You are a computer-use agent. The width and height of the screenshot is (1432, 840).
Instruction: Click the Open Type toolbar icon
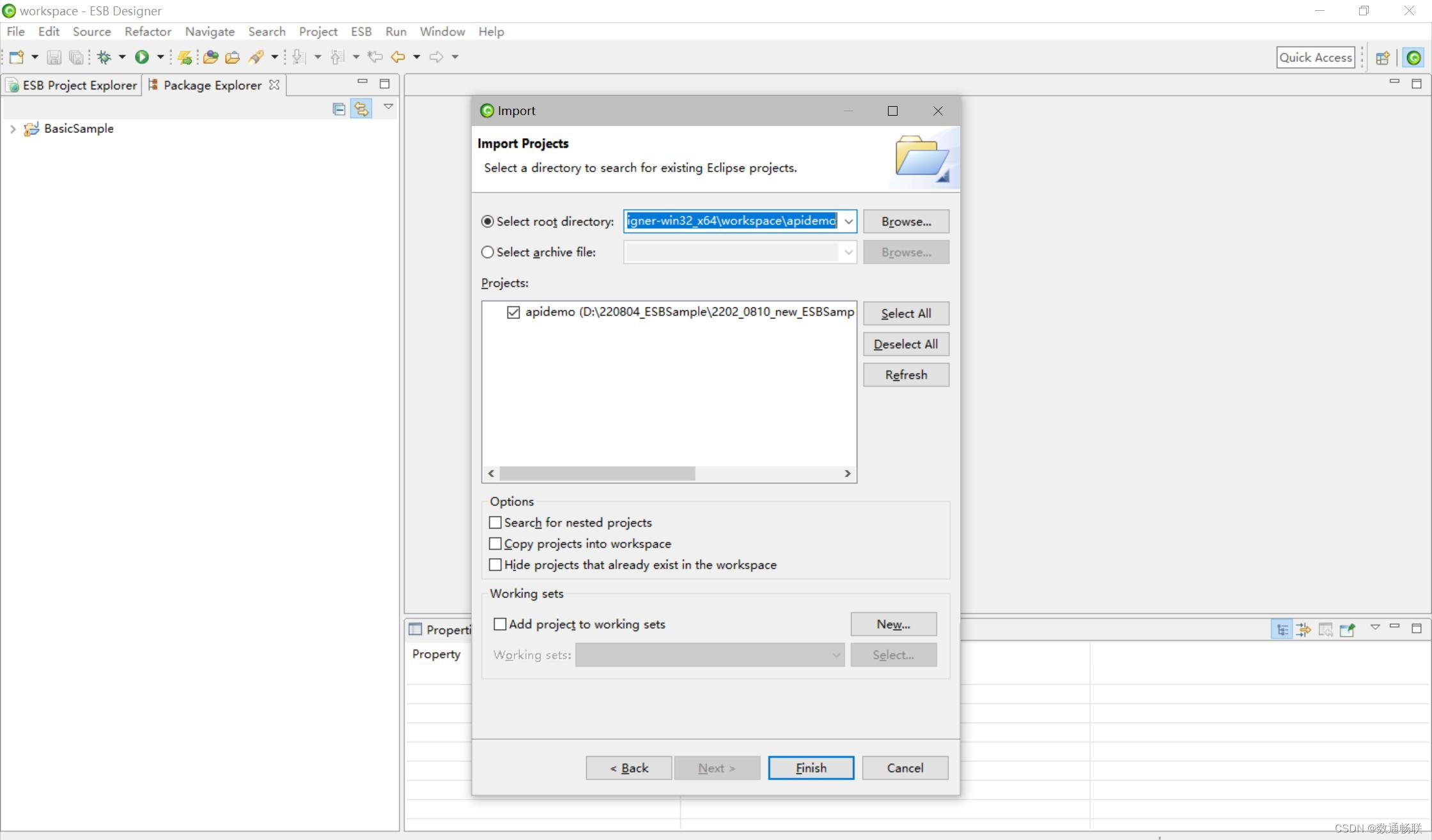click(x=211, y=57)
